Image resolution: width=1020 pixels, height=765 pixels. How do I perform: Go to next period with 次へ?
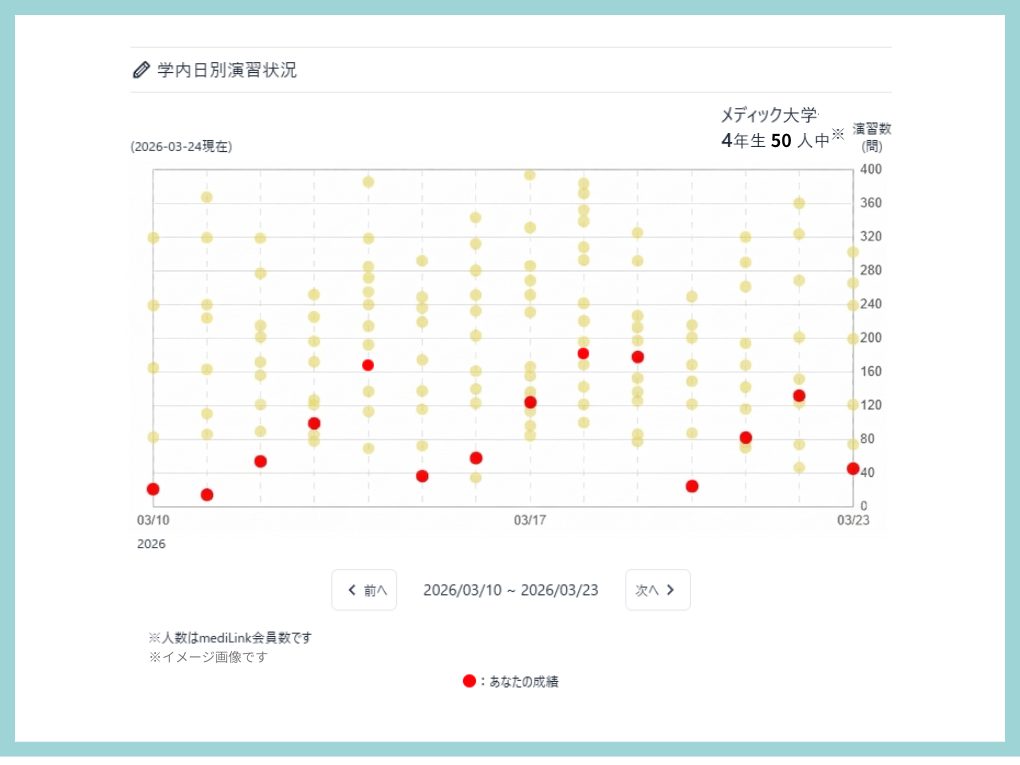click(x=657, y=590)
